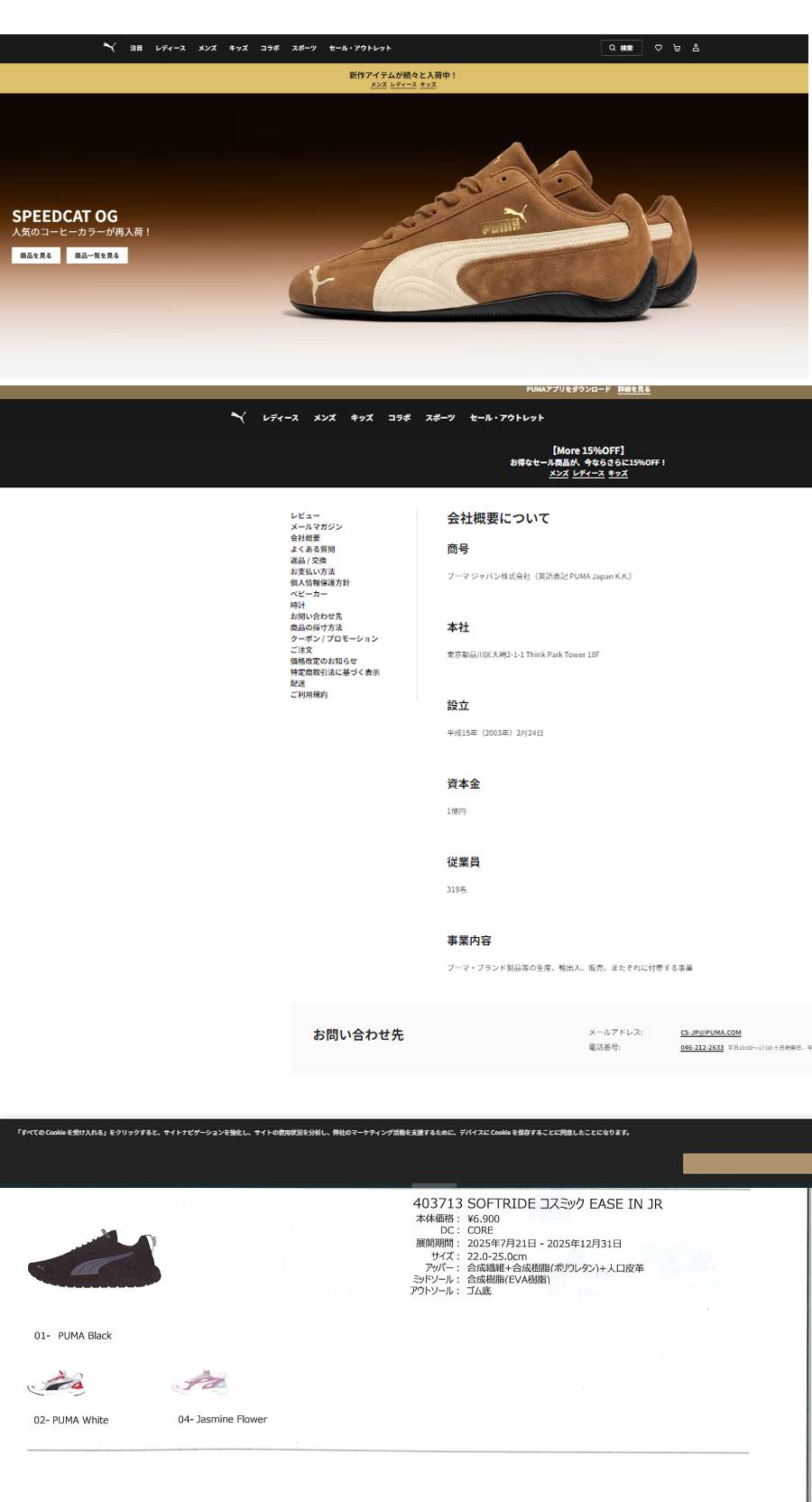Screen dimensions: 812x1502
Task: Open the ベビーカー sidebar link
Action: click(309, 594)
